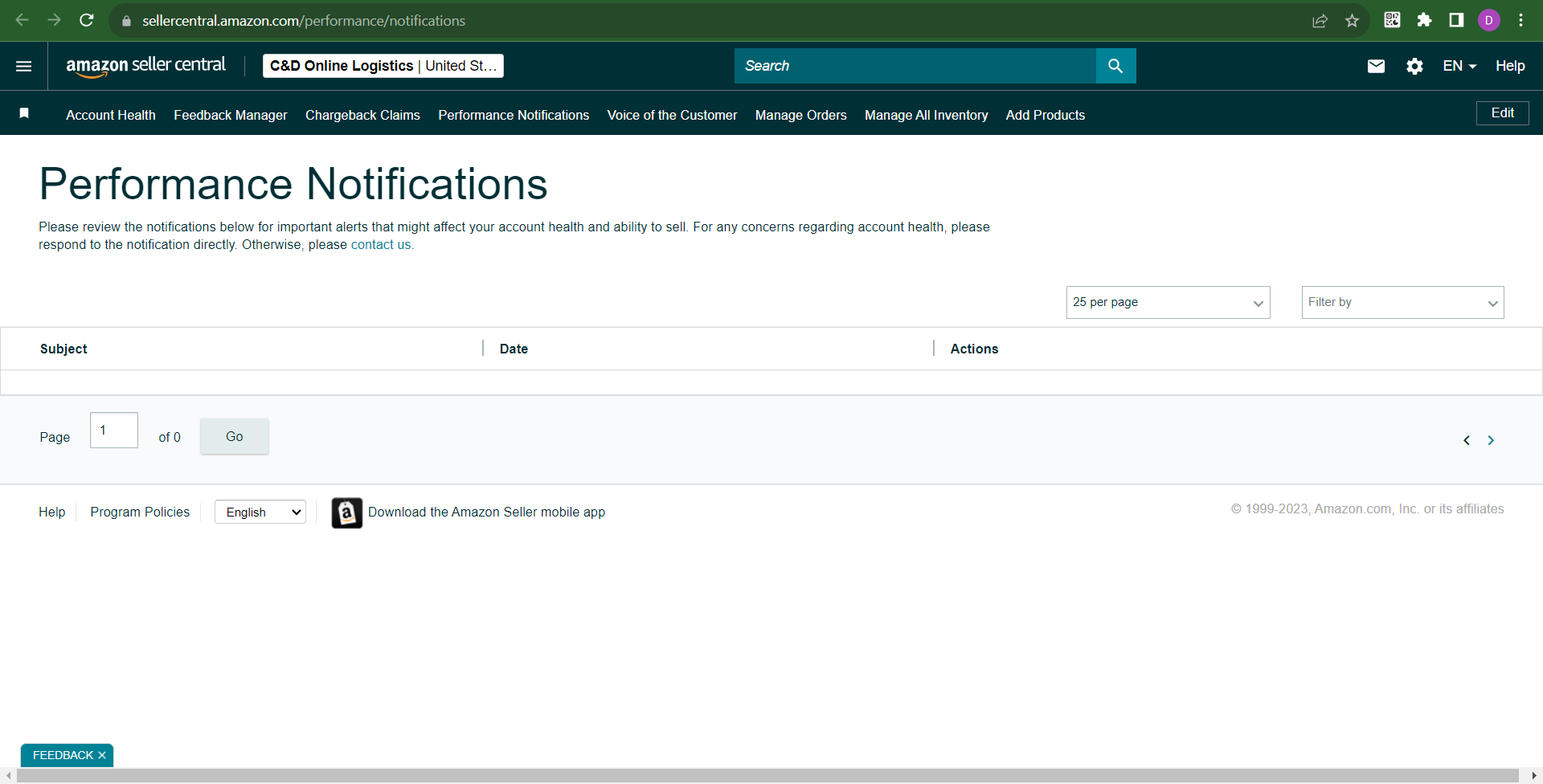The image size is (1543, 784).
Task: Open Voice of the Customer
Action: (672, 115)
